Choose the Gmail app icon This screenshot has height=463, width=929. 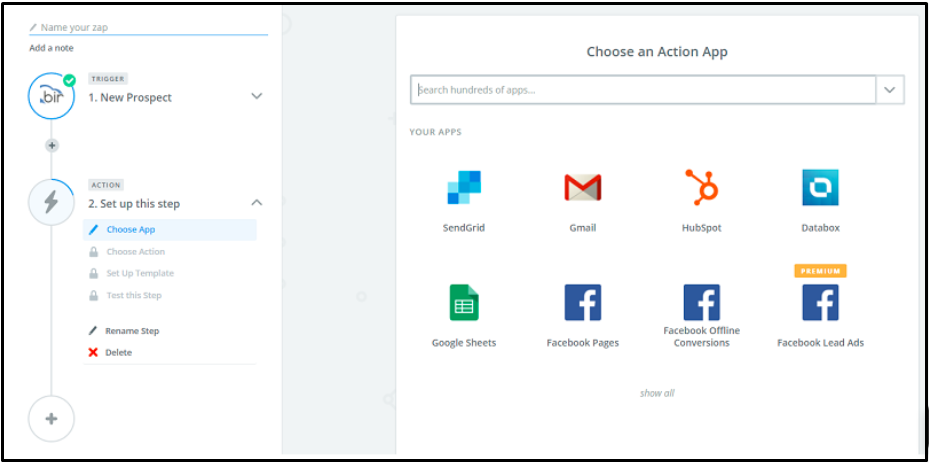coord(582,187)
